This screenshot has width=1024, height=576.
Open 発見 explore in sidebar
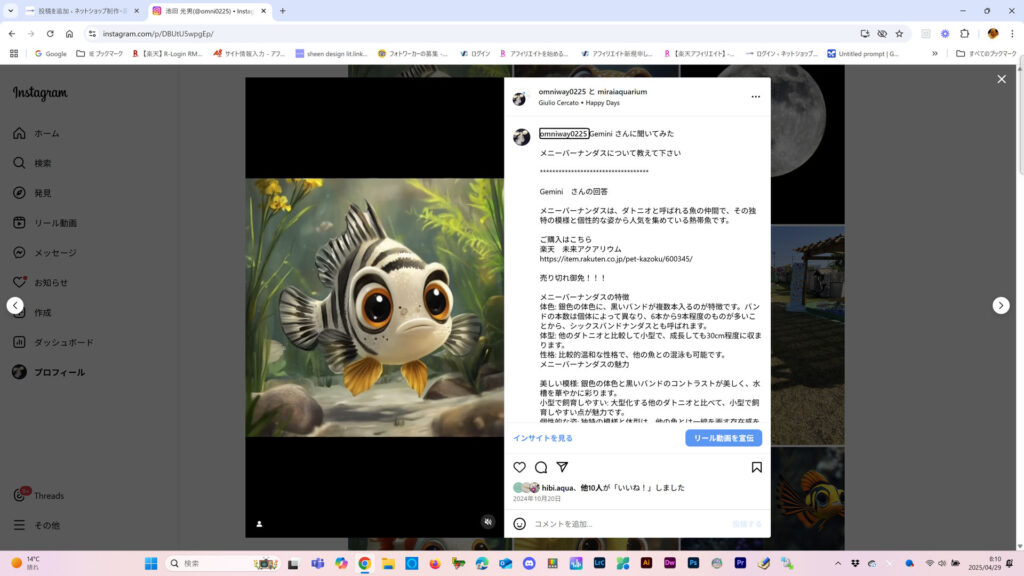[x=33, y=193]
